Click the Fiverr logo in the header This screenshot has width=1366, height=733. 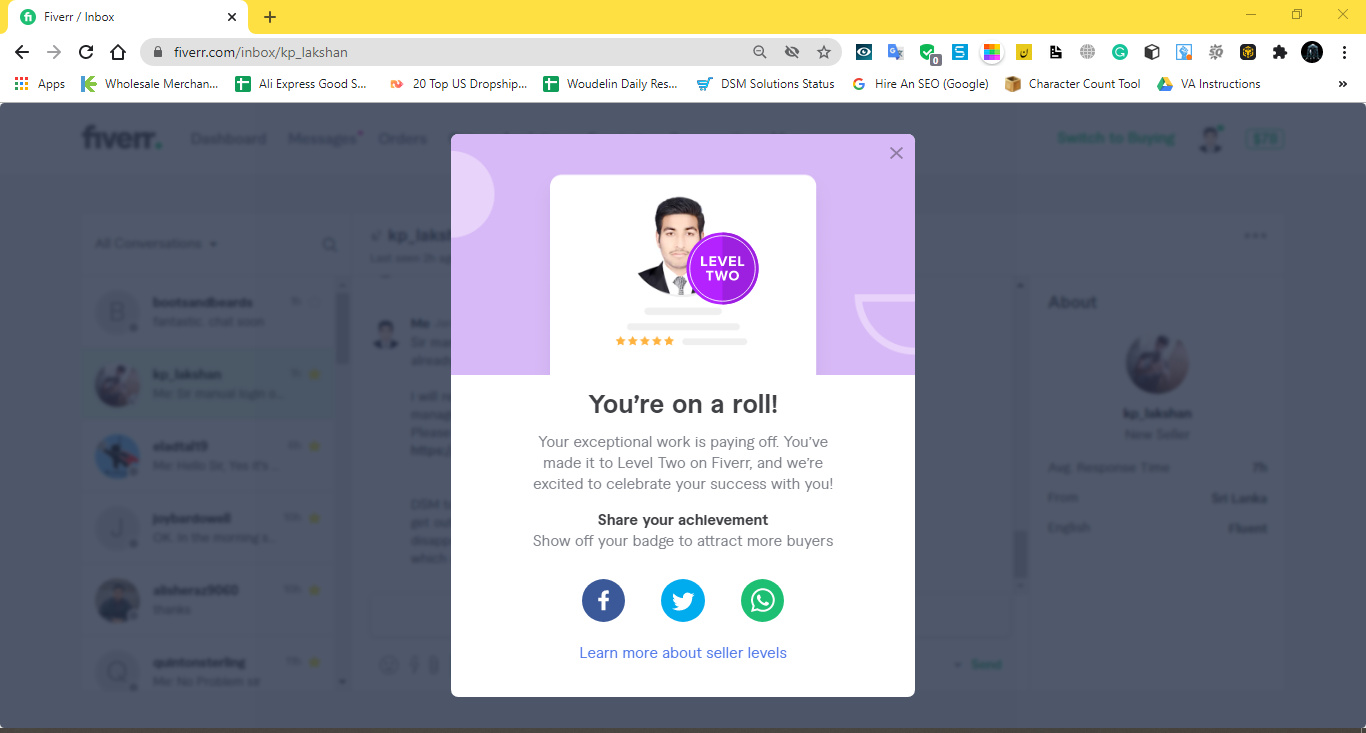coord(122,138)
